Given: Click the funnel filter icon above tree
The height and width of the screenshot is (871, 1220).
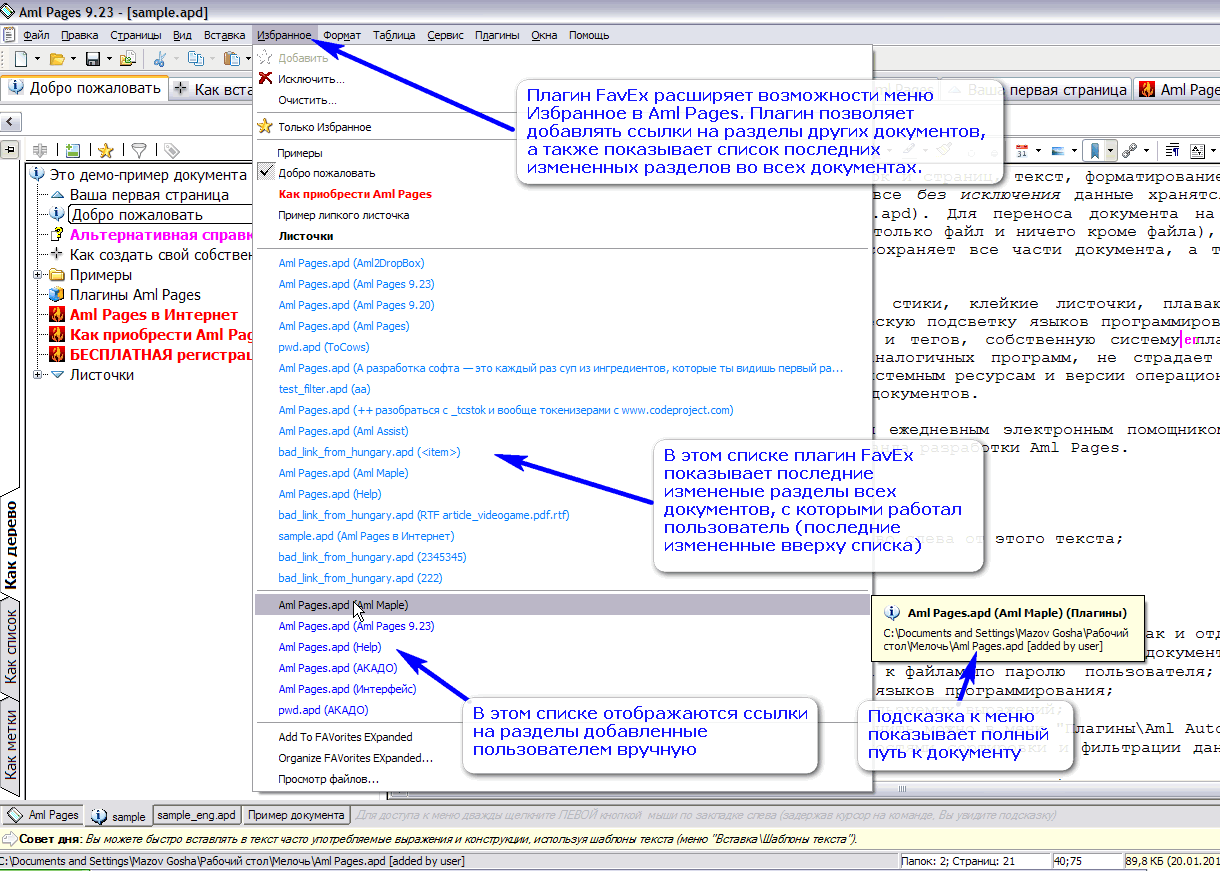Looking at the screenshot, I should 139,151.
